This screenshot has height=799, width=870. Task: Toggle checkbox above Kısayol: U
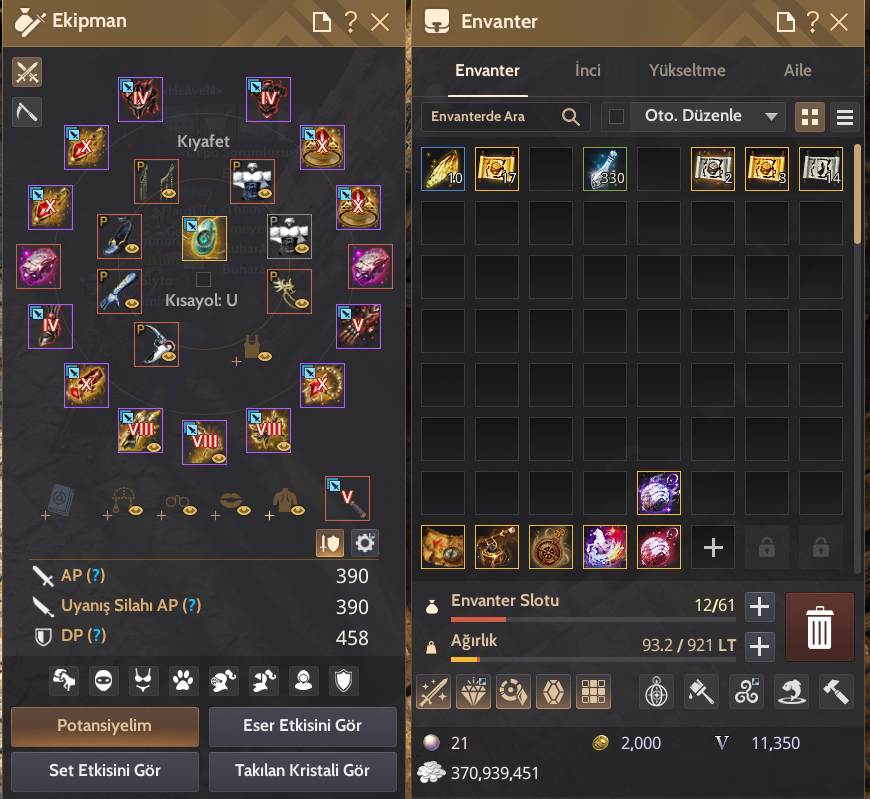click(x=204, y=279)
